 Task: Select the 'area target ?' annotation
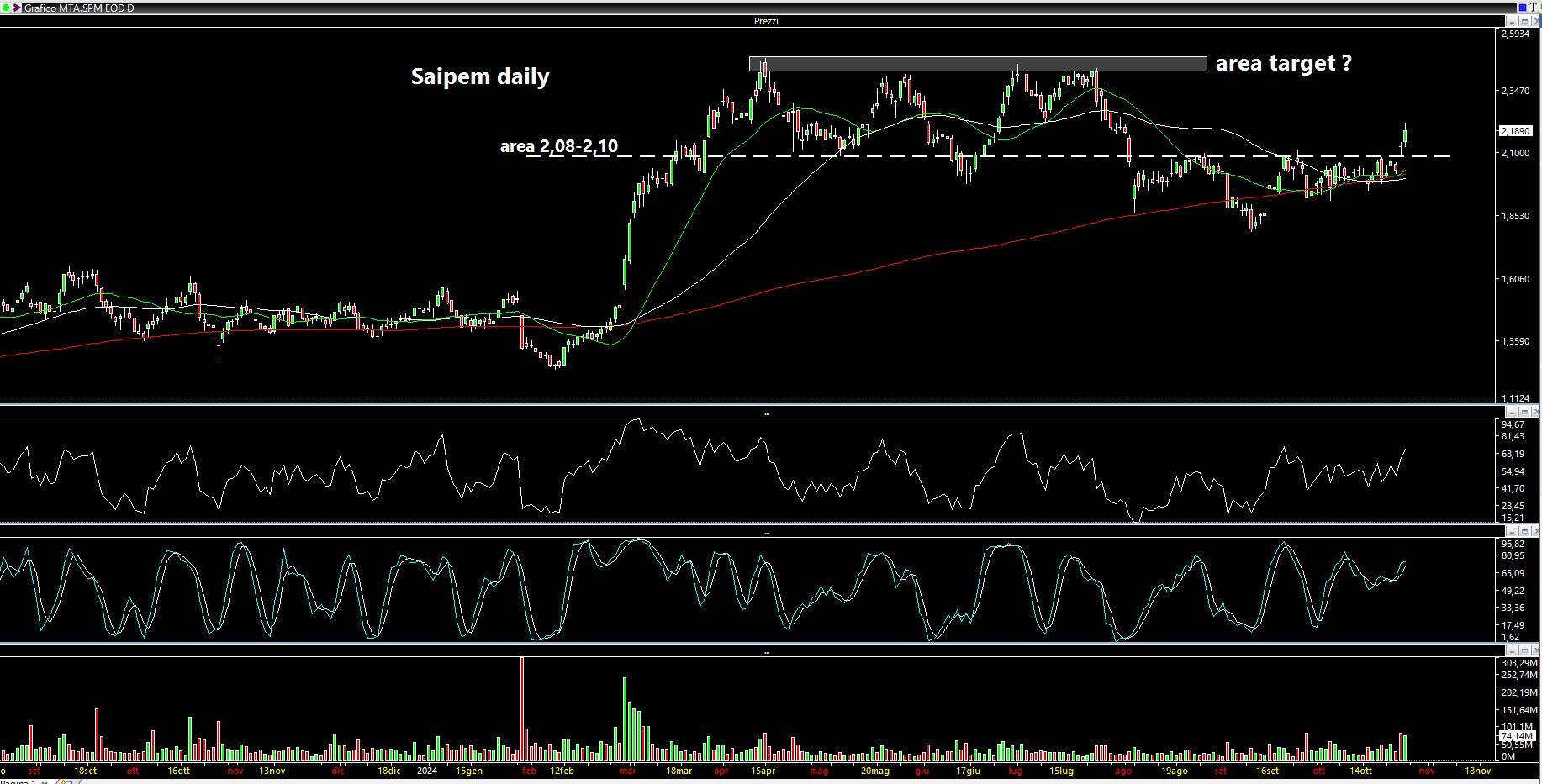[1283, 63]
